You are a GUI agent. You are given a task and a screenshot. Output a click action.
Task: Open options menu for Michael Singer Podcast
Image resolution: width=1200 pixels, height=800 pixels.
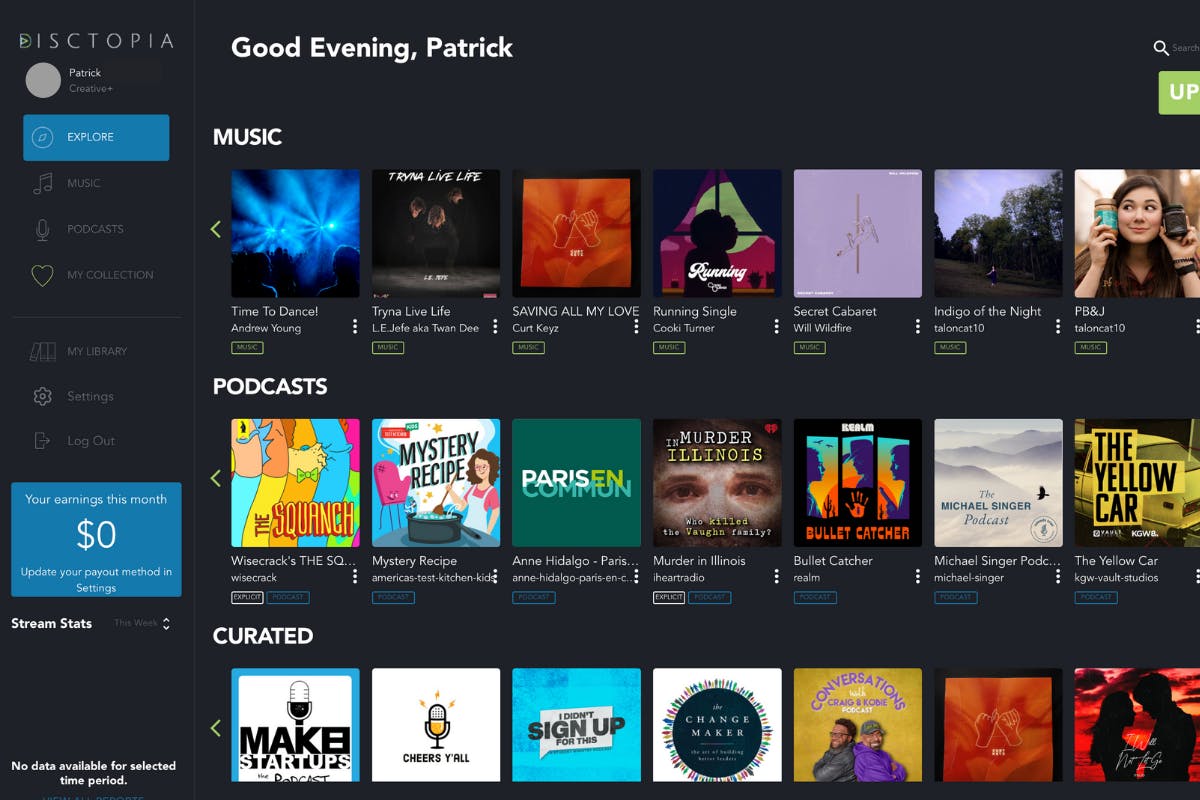coord(1058,577)
